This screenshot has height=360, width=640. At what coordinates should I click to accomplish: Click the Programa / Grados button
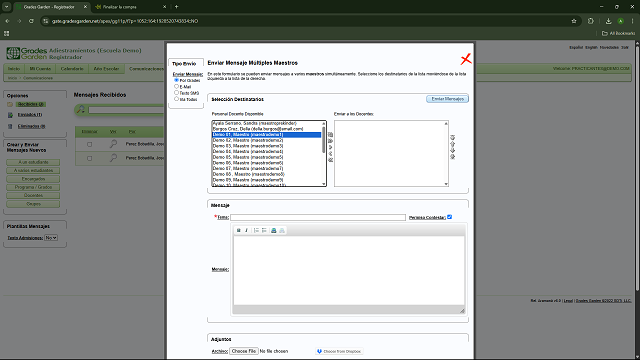[x=33, y=187]
